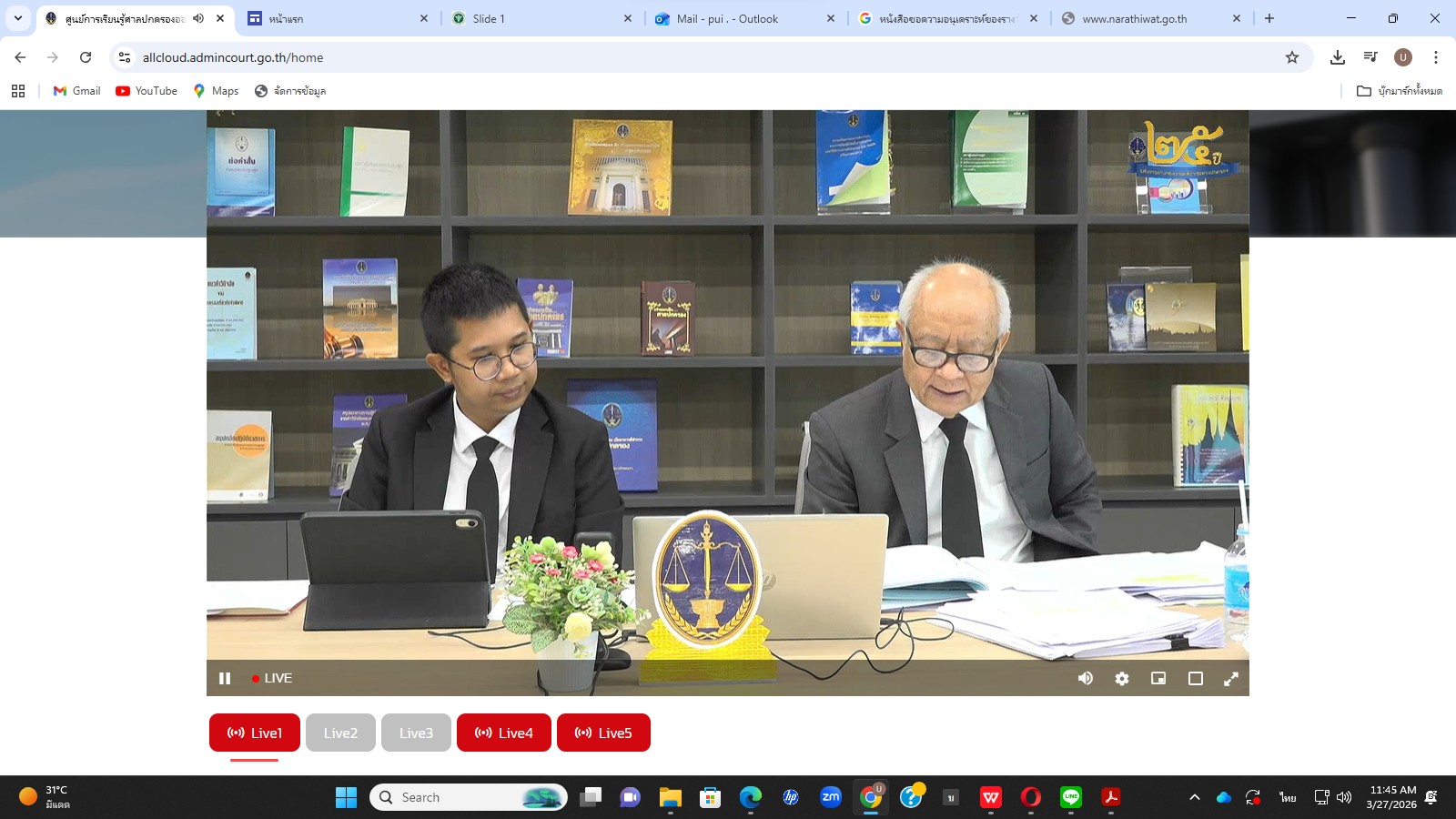
Task: Enable picture-in-picture mode
Action: click(1158, 678)
